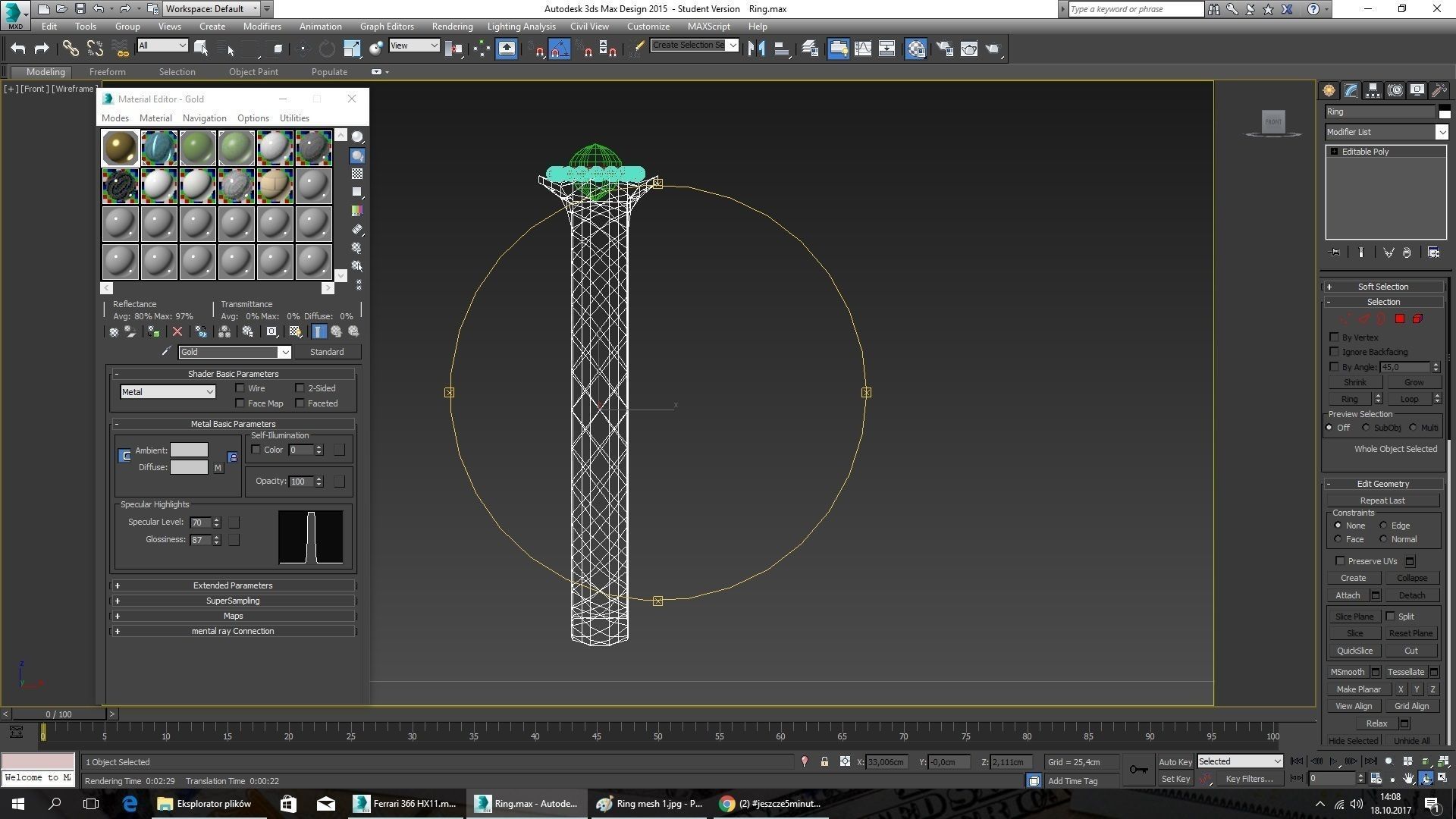Enable Faceted checkbox

point(300,403)
